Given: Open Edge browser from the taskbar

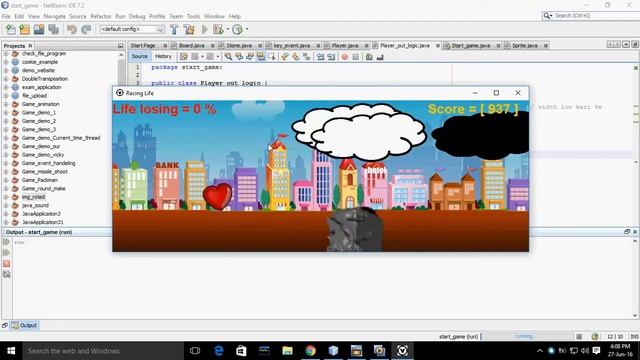Looking at the screenshot, I should 219,351.
